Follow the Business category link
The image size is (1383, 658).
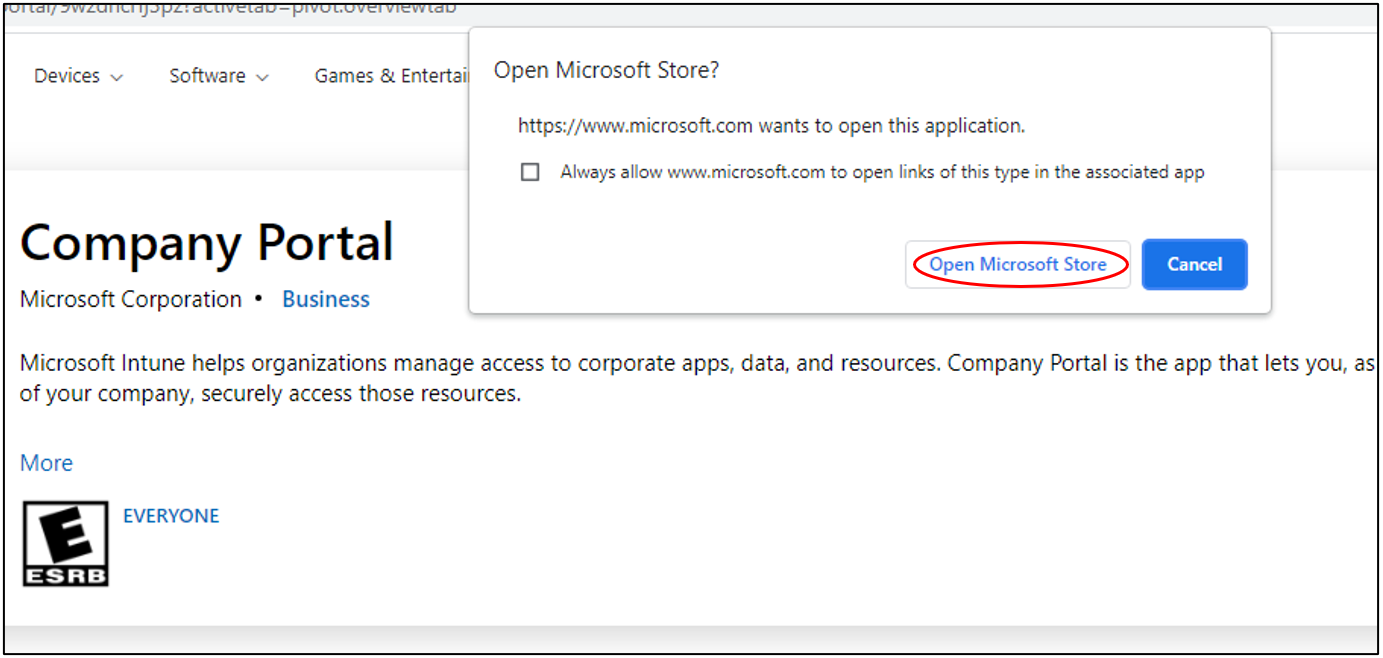point(326,299)
